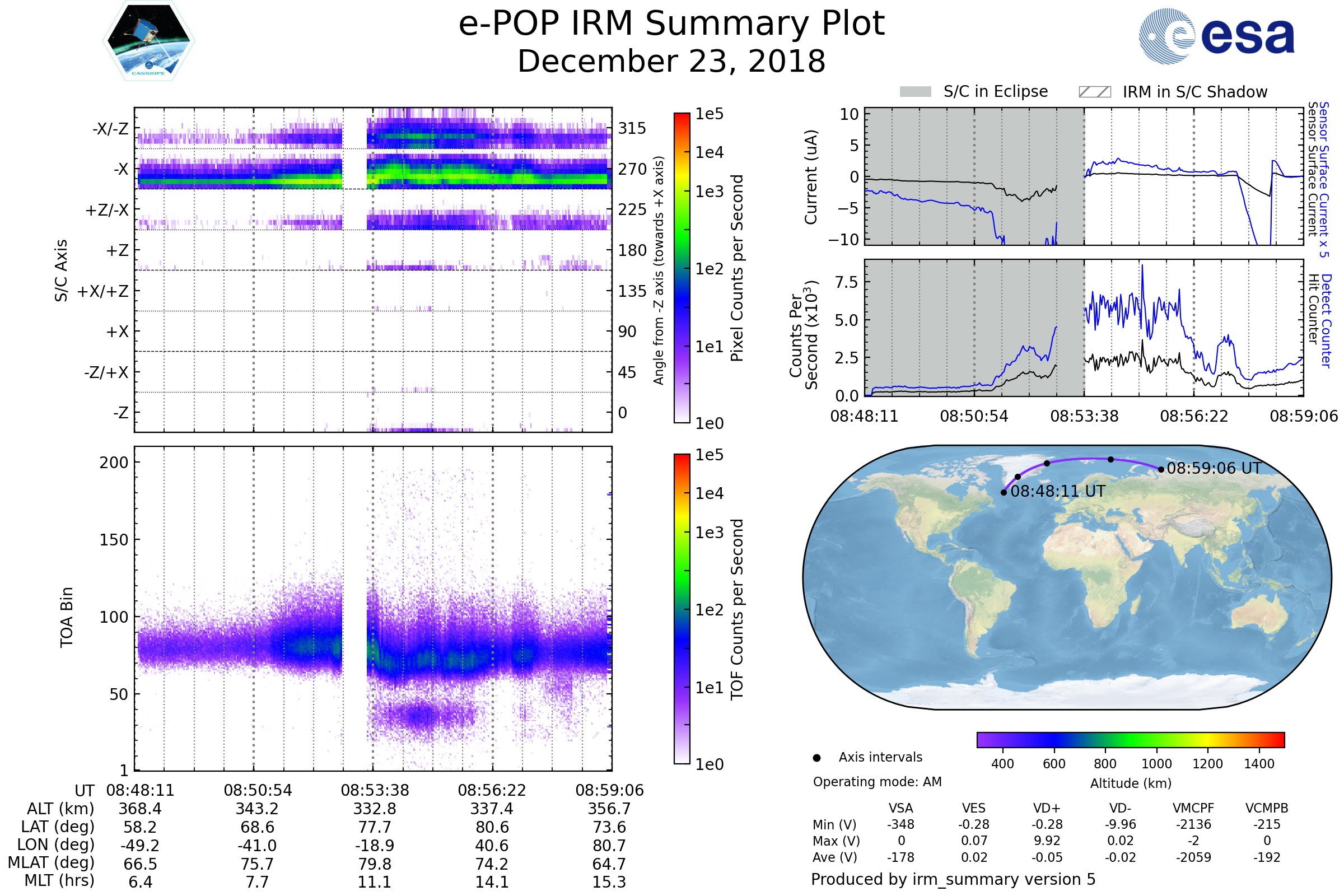Click the December 23, 2018 date heading
Image resolution: width=1344 pixels, height=896 pixels.
tap(671, 62)
